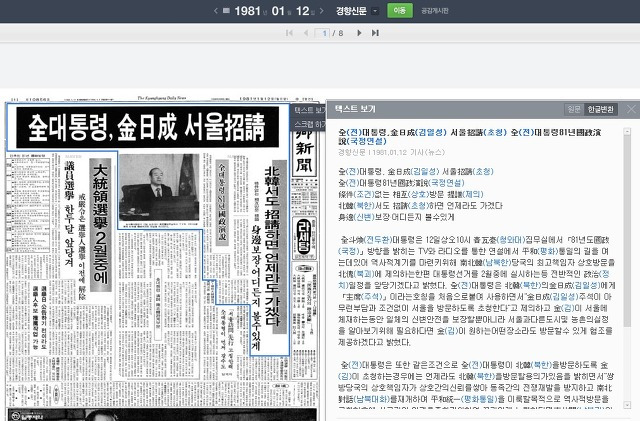The width and height of the screenshot is (640, 421).
Task: Click the 全대통령, 金日成 서울招請 headline on the page
Action: pyautogui.click(x=147, y=127)
